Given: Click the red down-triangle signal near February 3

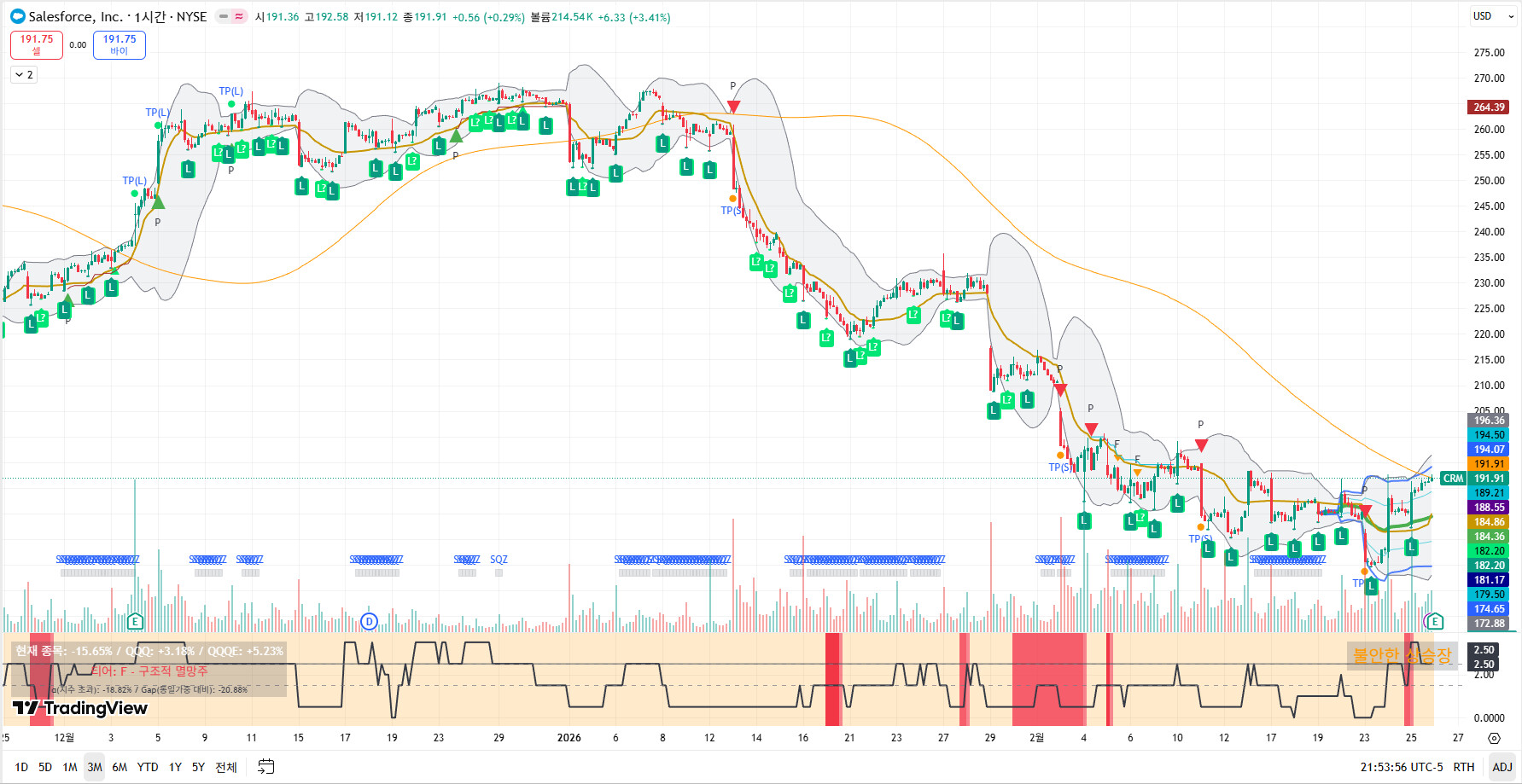Looking at the screenshot, I should click(1060, 390).
